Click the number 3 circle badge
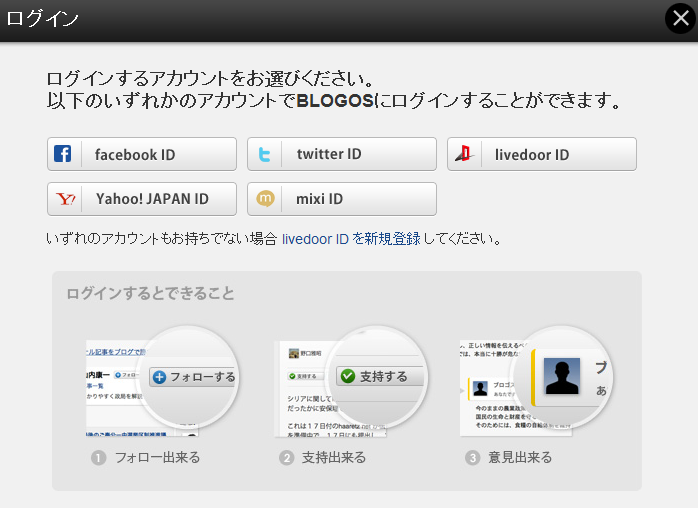The width and height of the screenshot is (698, 508). pos(473,458)
